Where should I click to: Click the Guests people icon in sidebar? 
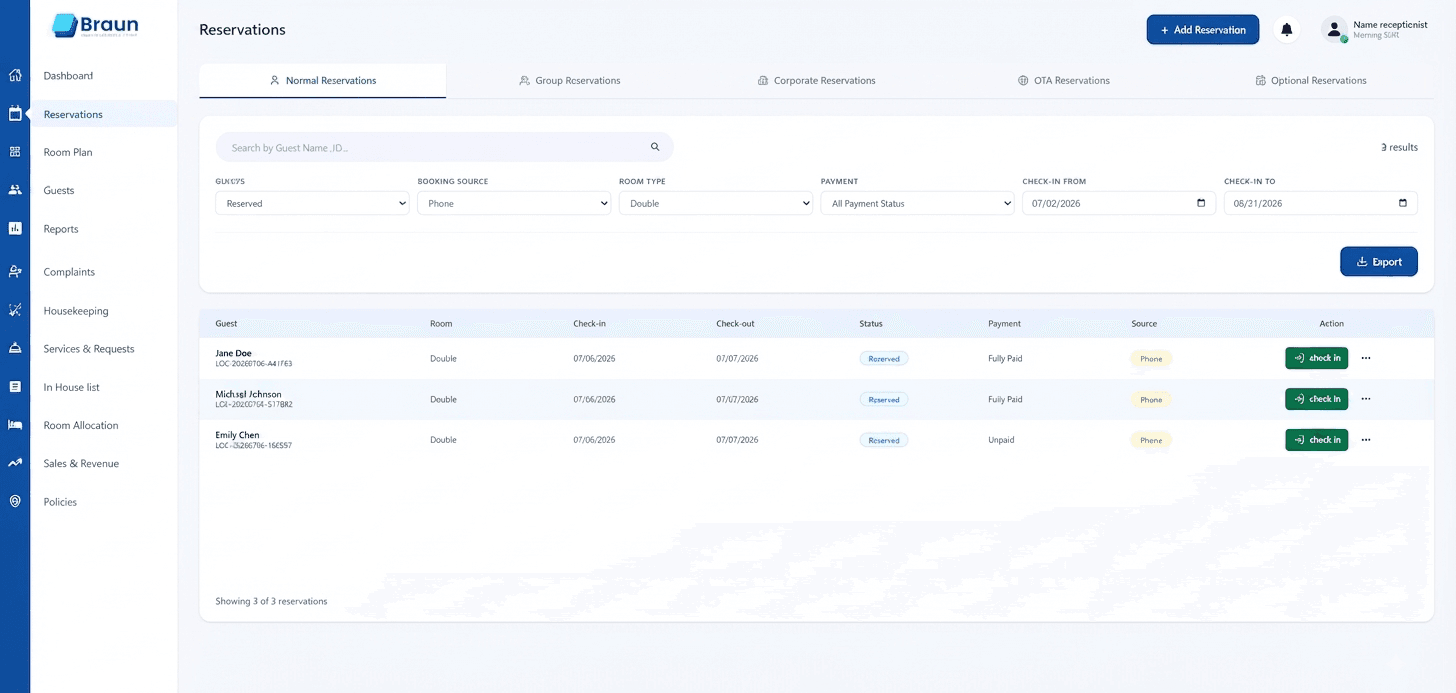click(x=15, y=190)
